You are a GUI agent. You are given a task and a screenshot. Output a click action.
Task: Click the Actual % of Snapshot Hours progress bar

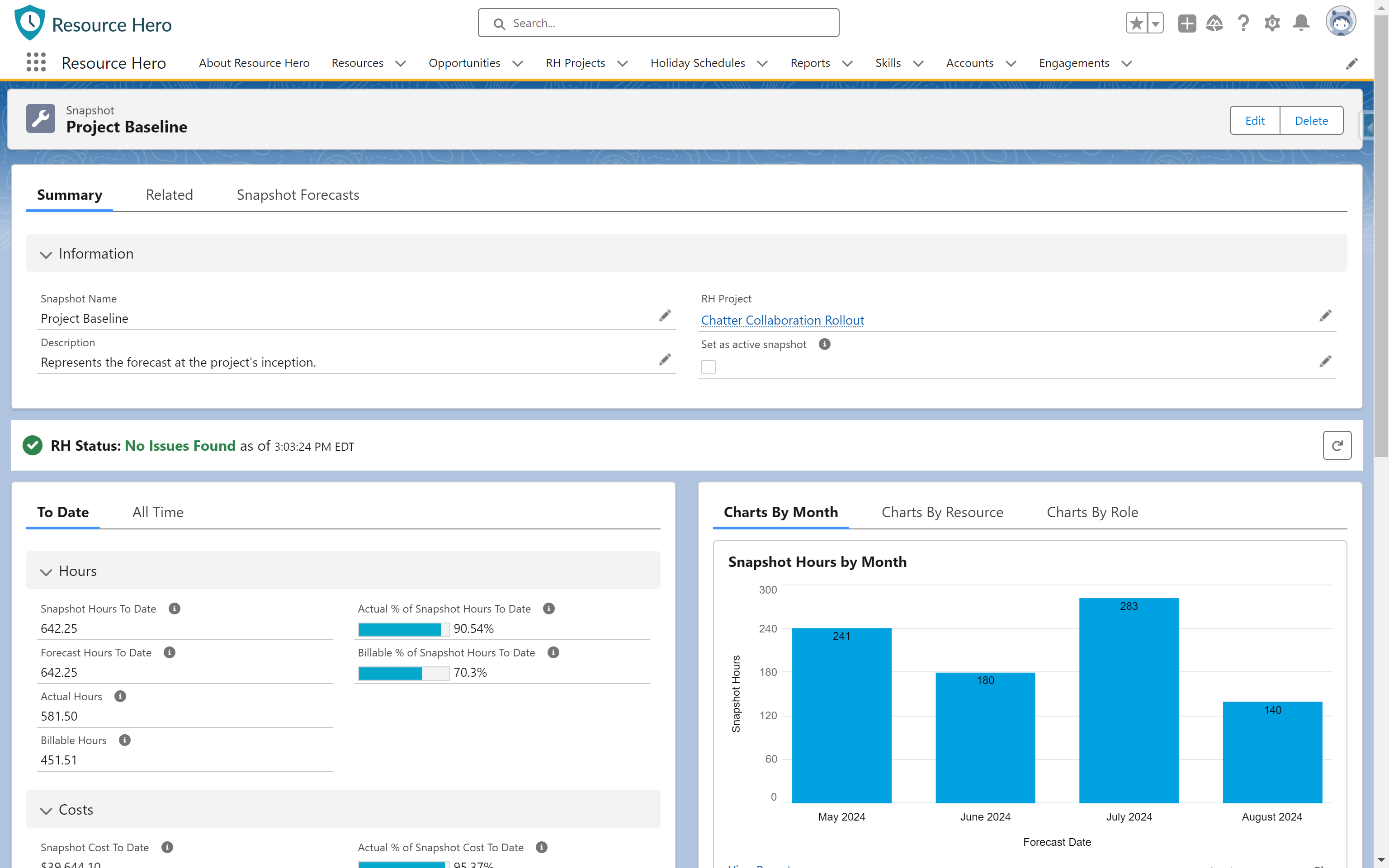tap(403, 629)
